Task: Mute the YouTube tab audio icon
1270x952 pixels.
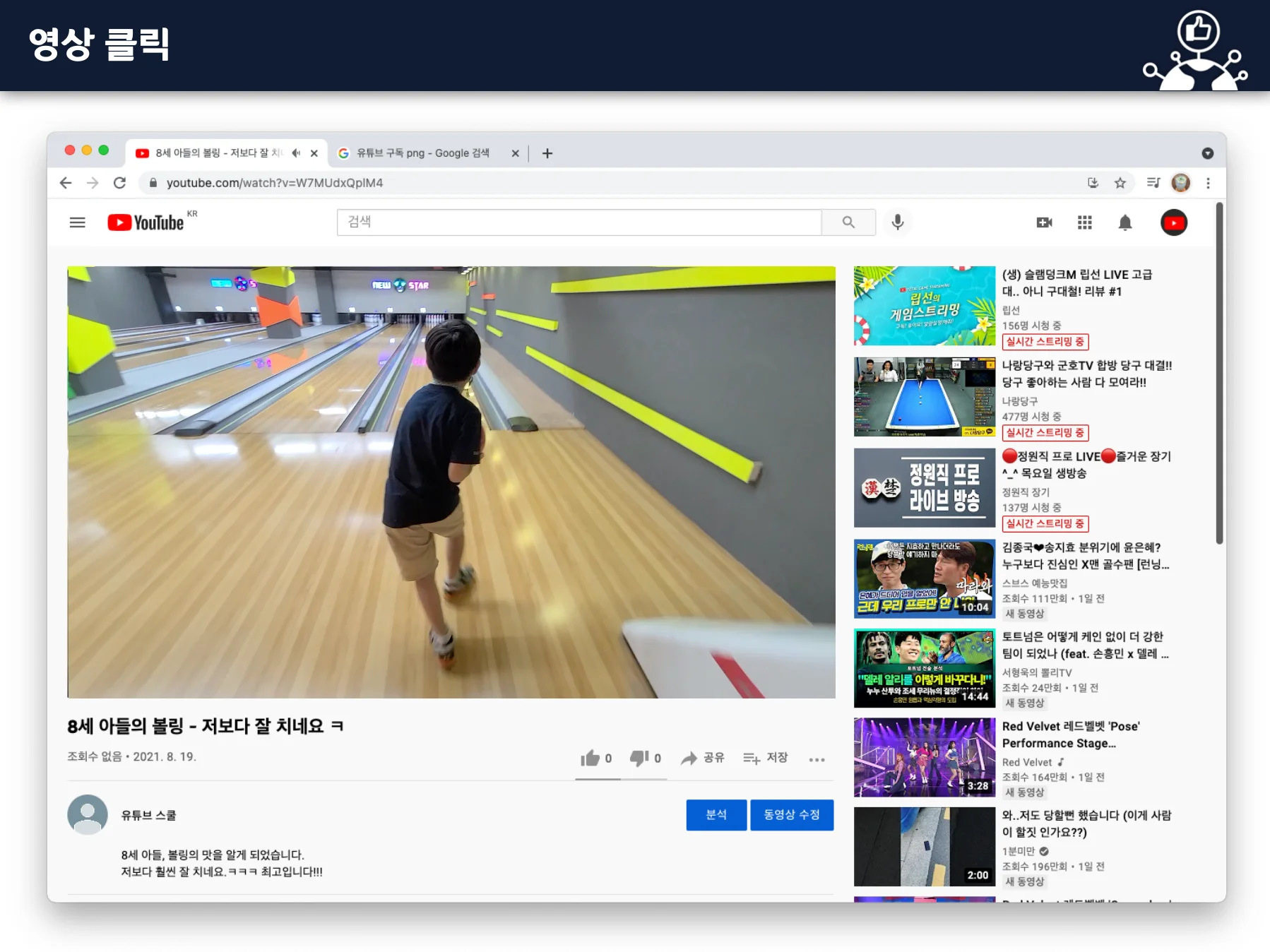Action: click(x=296, y=153)
